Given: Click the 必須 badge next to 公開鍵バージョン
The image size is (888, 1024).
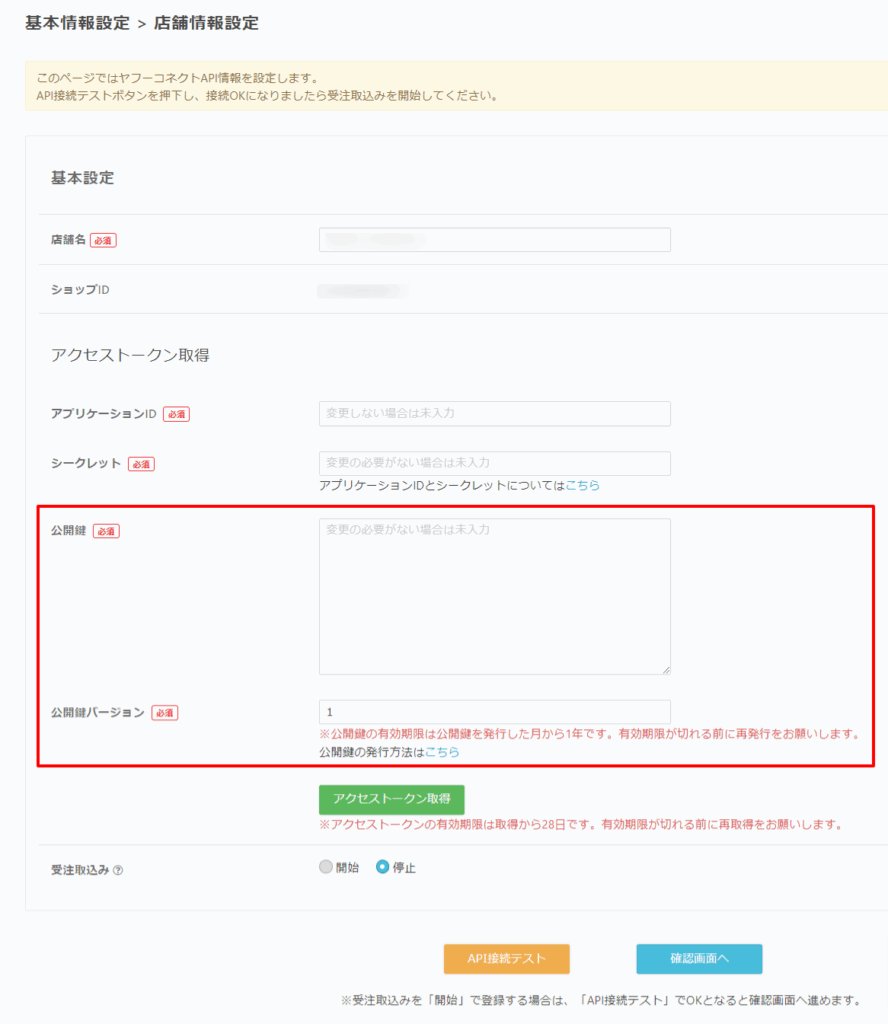Looking at the screenshot, I should (165, 713).
